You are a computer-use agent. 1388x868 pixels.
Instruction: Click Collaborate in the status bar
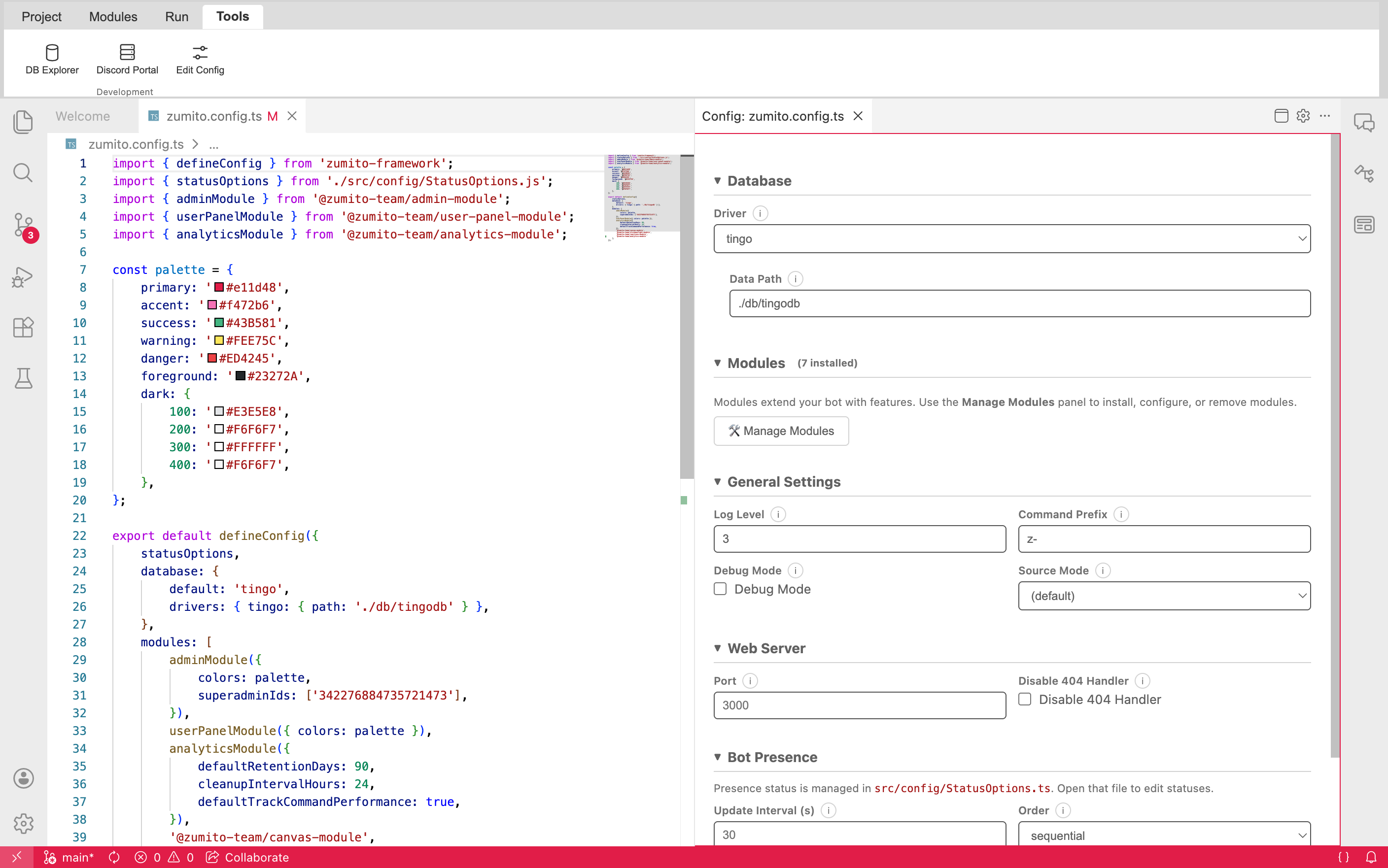[247, 857]
